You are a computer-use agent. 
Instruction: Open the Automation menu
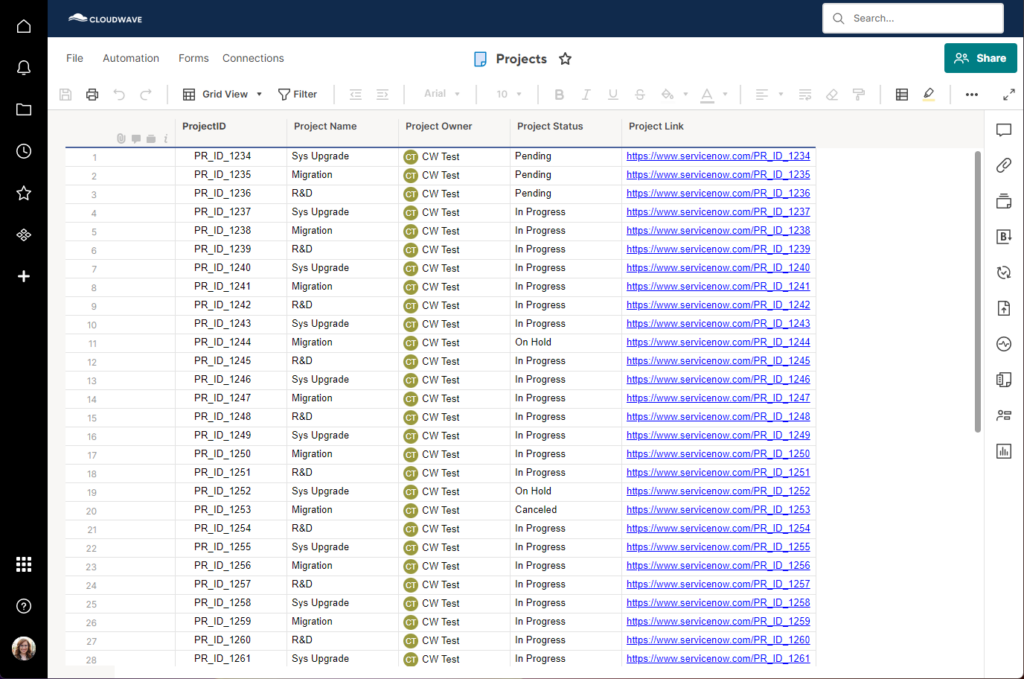(131, 58)
